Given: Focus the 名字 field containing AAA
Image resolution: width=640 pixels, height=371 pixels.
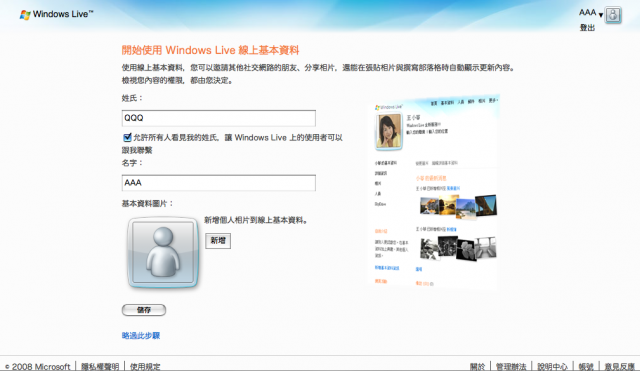Looking at the screenshot, I should (218, 183).
